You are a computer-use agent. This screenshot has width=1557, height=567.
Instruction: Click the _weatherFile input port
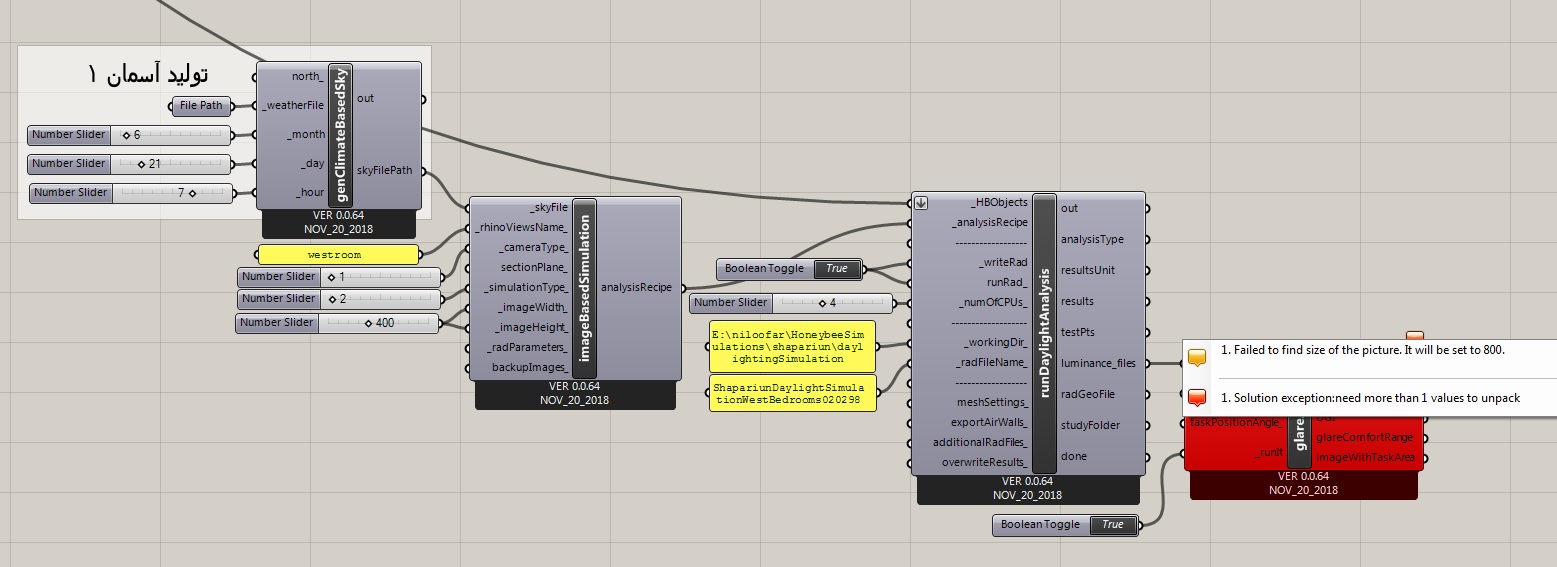pos(293,105)
